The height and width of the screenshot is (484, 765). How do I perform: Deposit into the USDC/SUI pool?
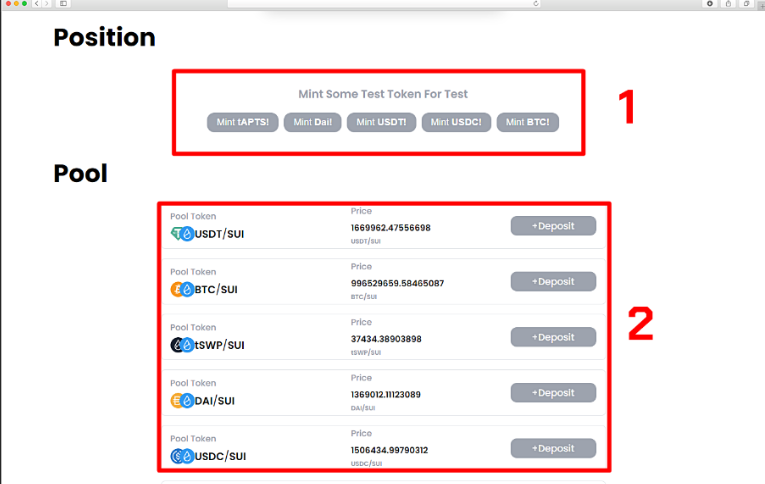pyautogui.click(x=553, y=448)
